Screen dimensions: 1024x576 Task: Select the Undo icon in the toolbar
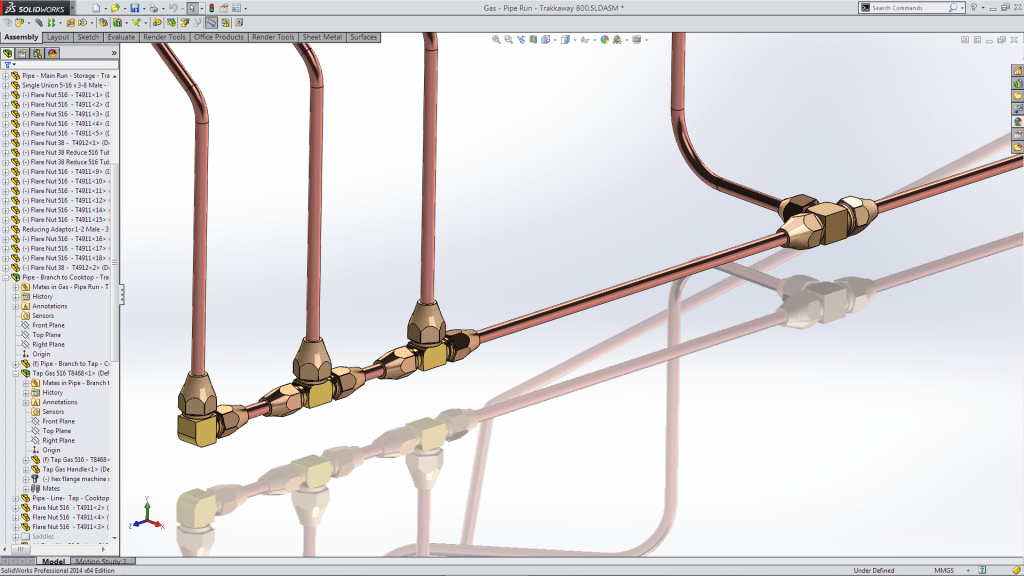pos(174,8)
